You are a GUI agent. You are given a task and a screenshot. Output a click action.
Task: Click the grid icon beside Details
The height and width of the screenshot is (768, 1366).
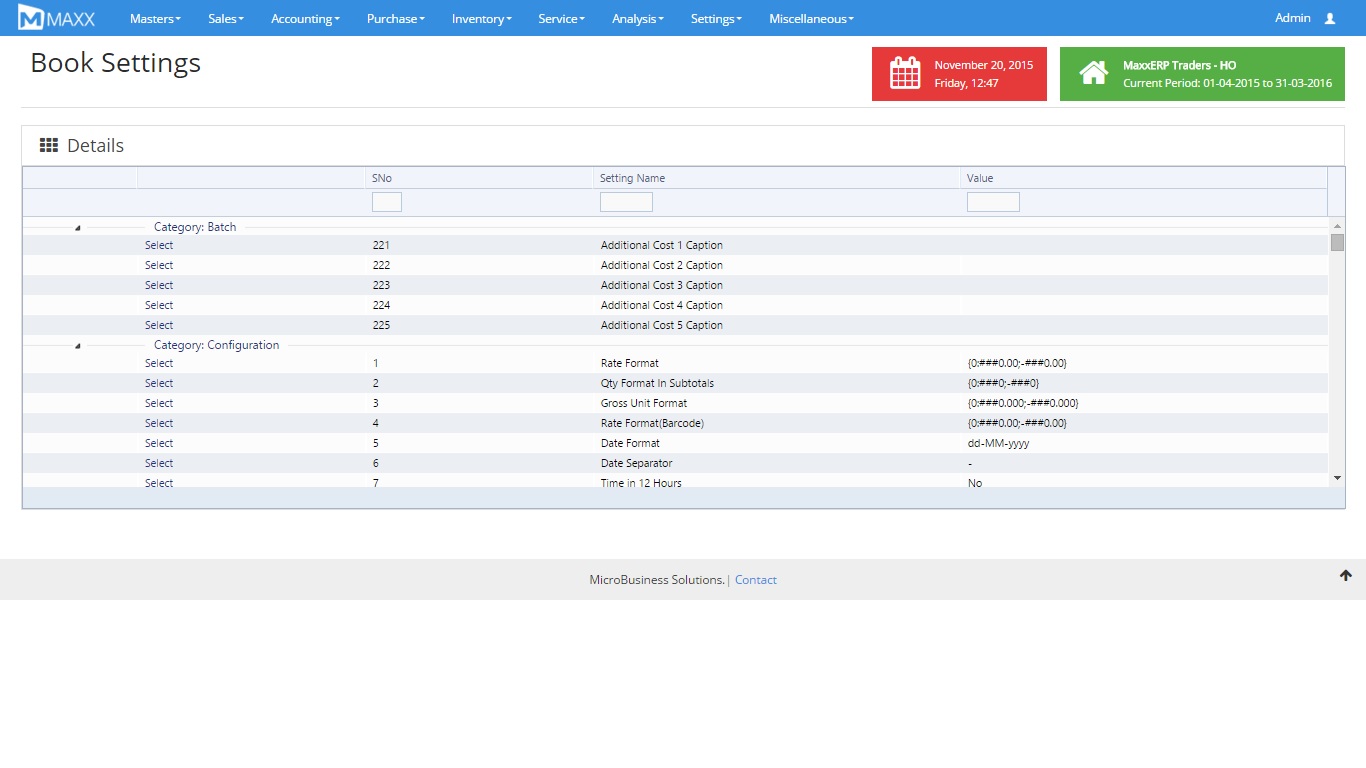[48, 146]
